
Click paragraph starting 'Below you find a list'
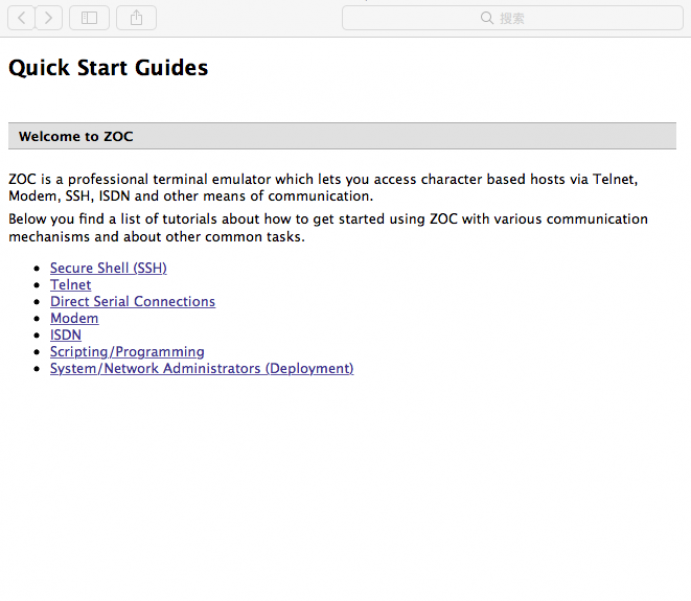[328, 228]
